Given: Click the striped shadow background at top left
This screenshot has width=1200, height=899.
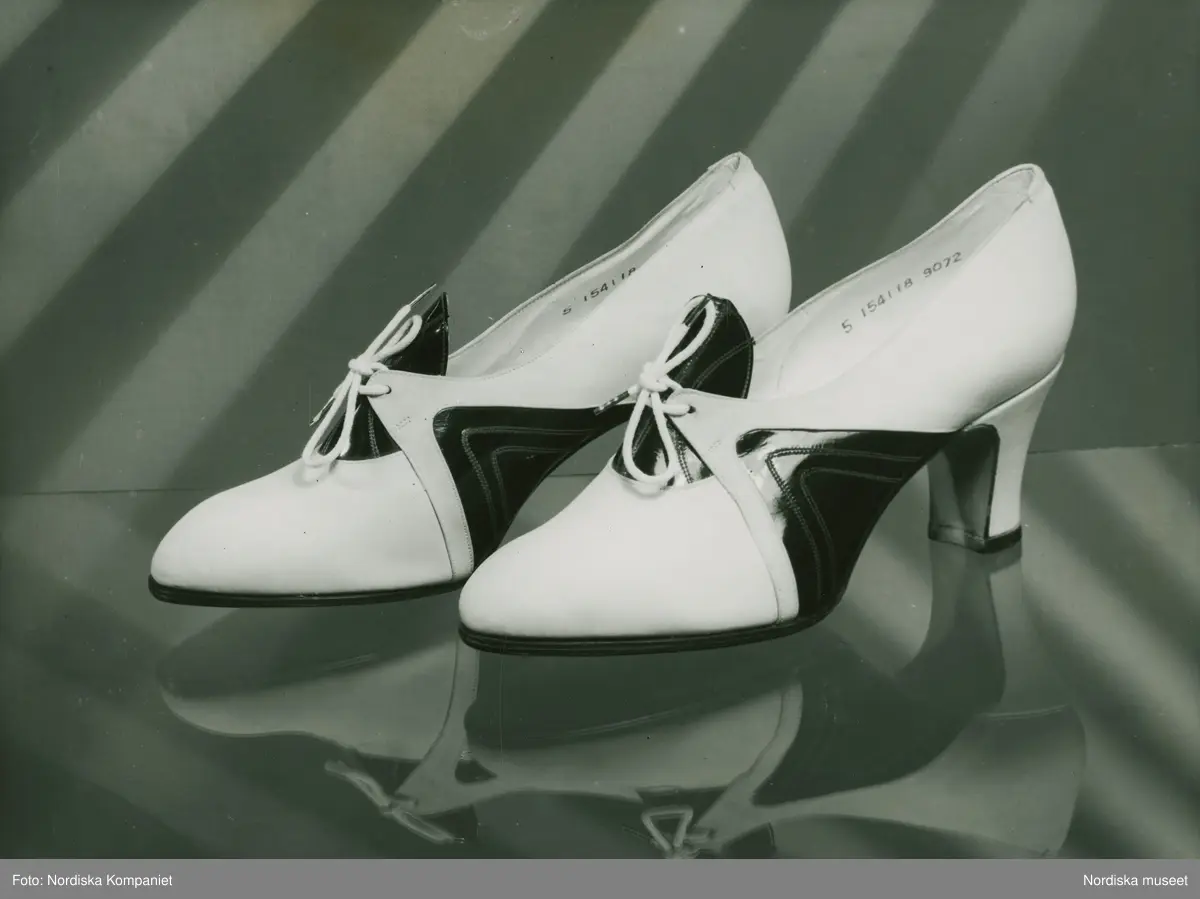Looking at the screenshot, I should point(150,150).
